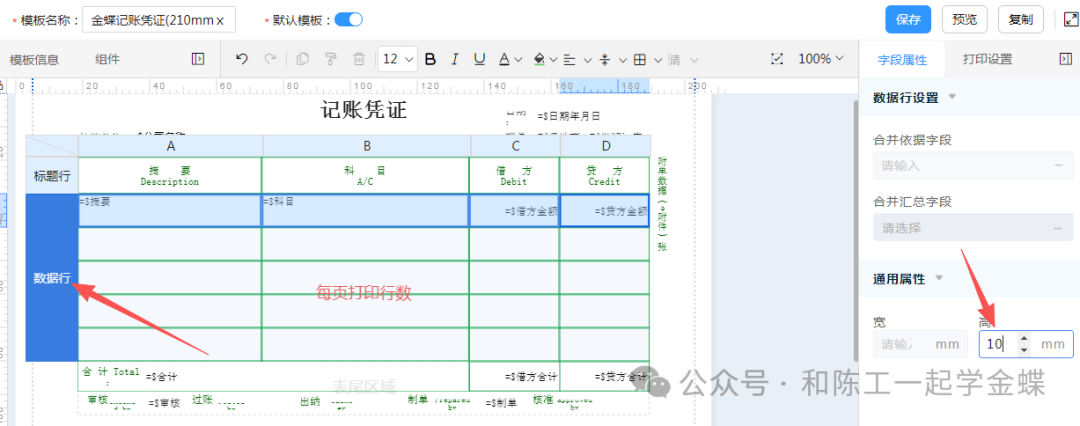Open the fill color bucket picker
Viewport: 1080px width, 426px height.
coord(540,59)
